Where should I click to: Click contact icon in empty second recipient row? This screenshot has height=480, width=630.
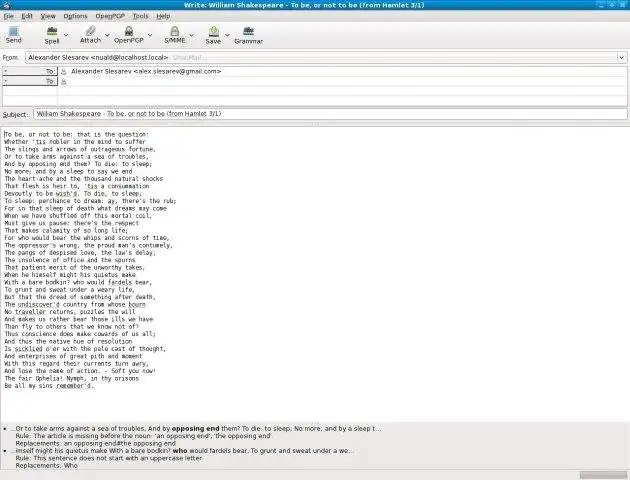(63, 82)
